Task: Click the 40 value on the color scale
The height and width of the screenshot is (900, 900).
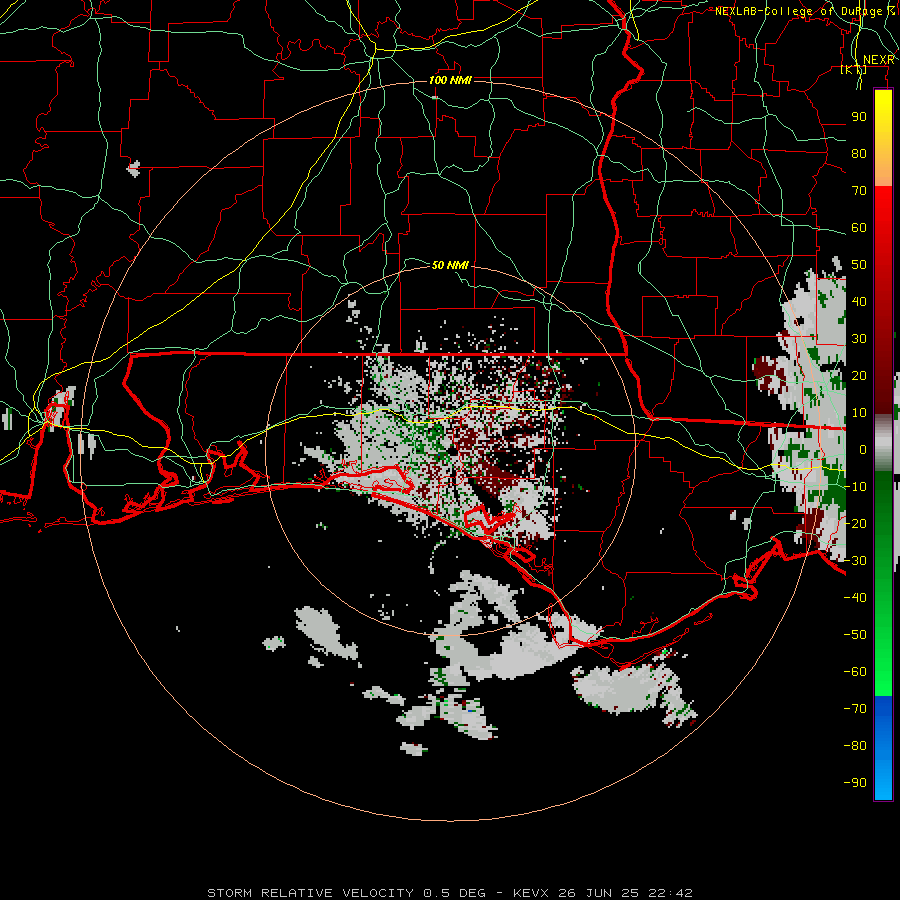Action: pos(859,301)
